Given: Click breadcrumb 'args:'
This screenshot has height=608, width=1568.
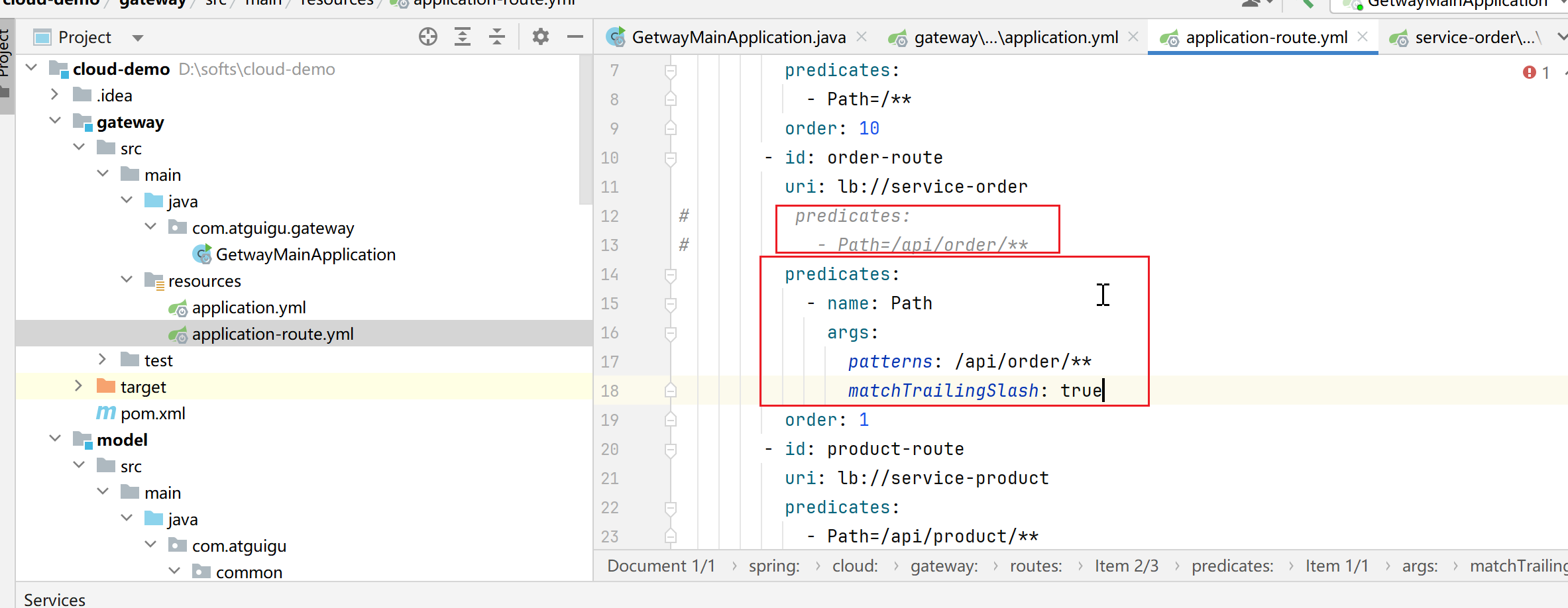Looking at the screenshot, I should pyautogui.click(x=1420, y=566).
